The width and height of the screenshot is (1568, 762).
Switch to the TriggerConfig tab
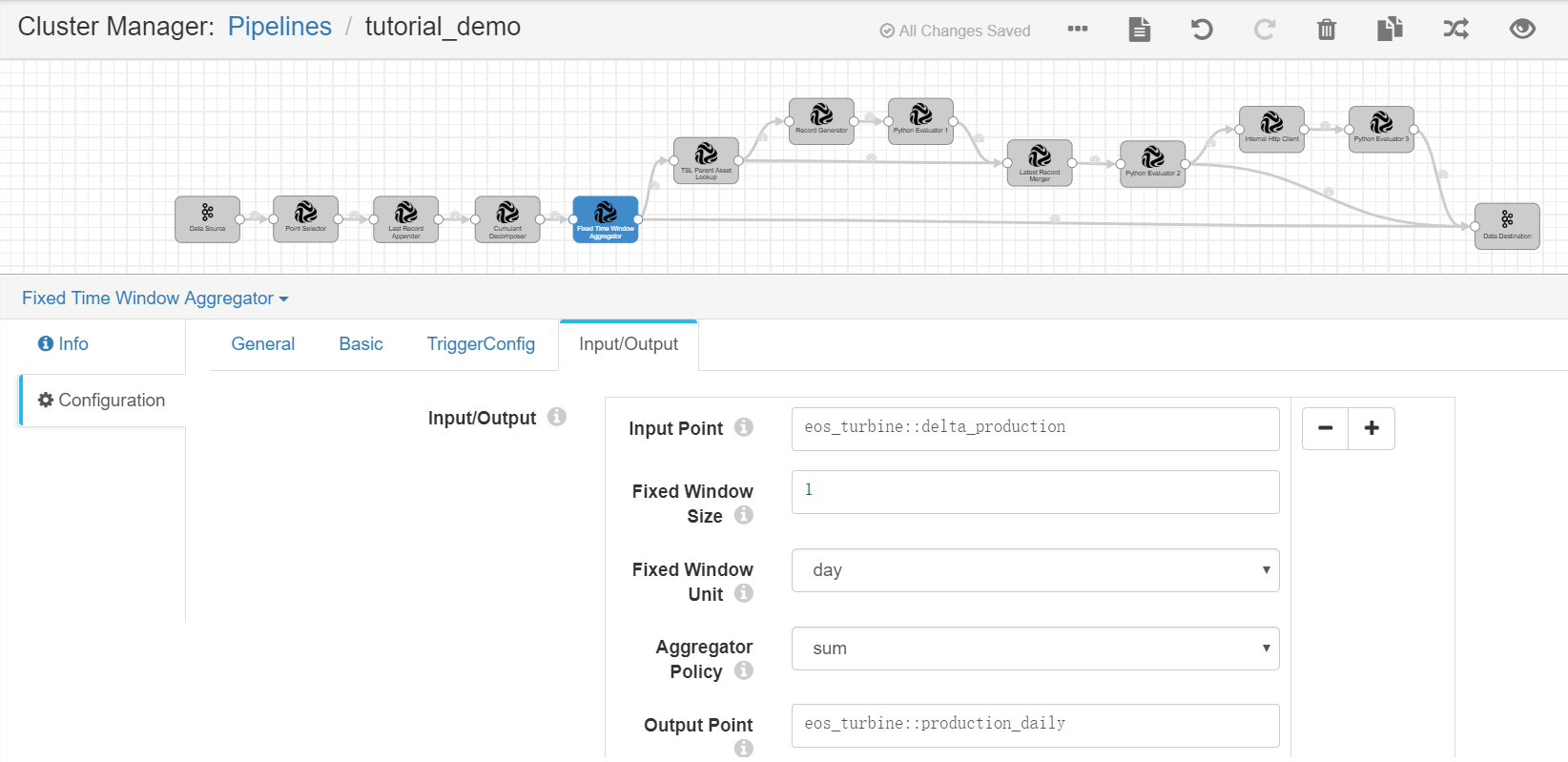(x=481, y=344)
